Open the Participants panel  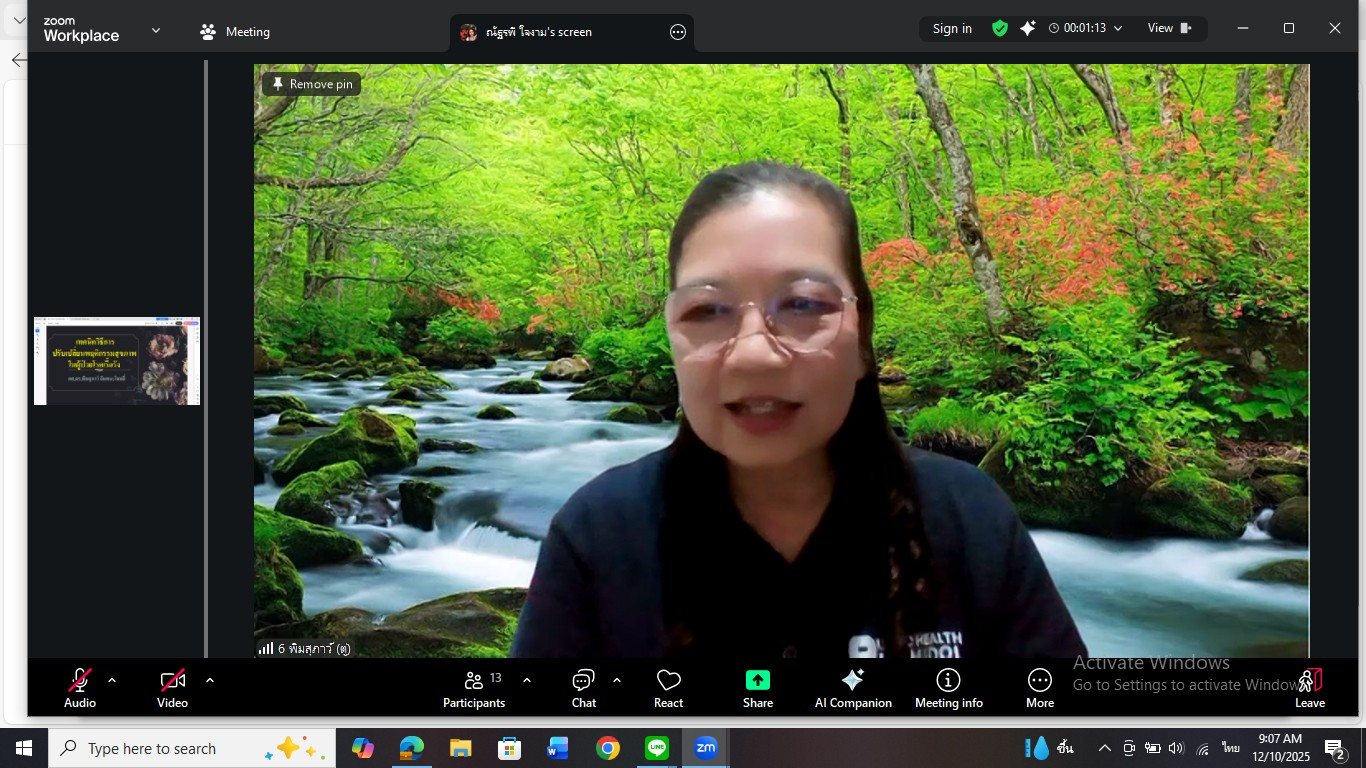pyautogui.click(x=474, y=688)
